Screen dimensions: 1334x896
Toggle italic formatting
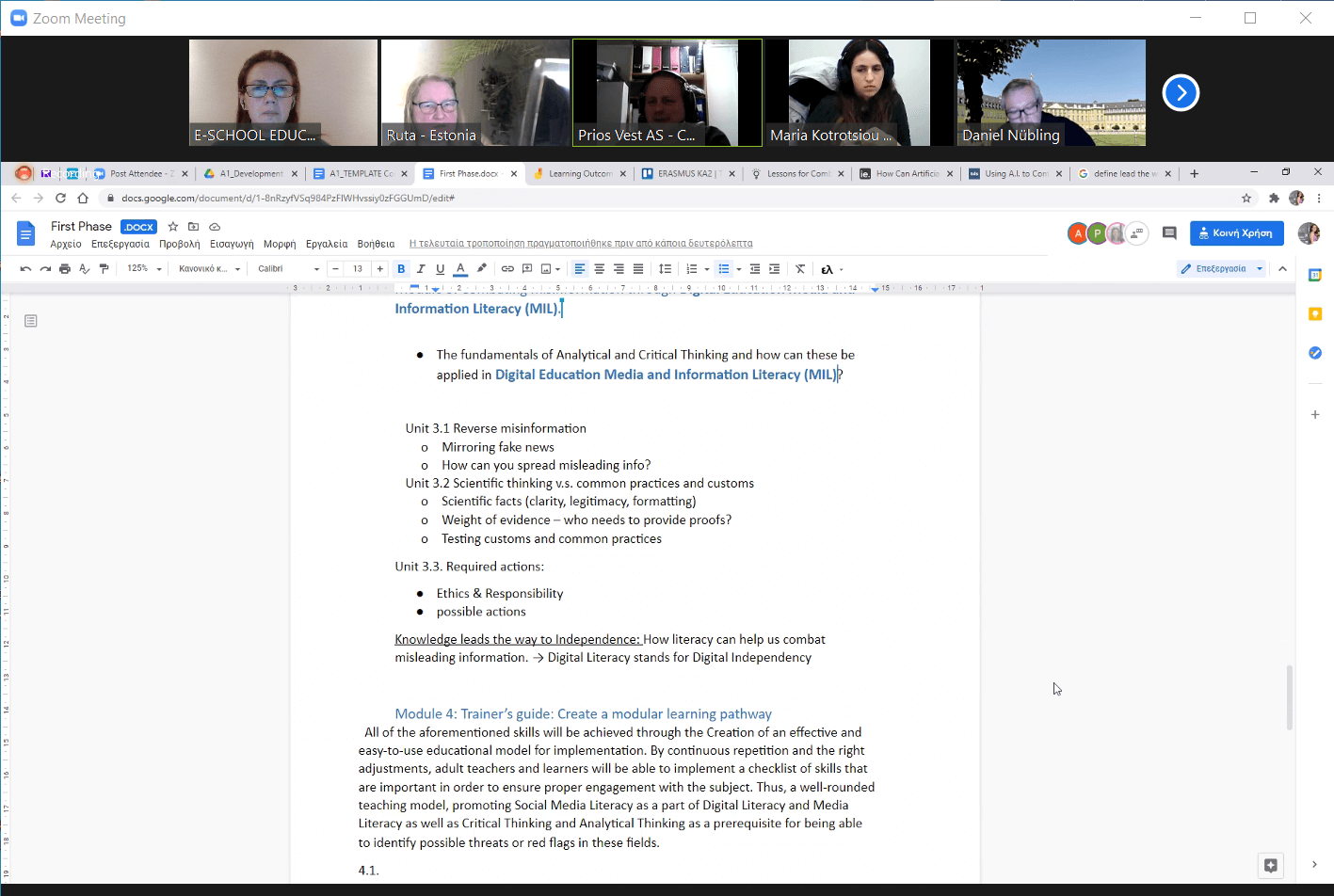(421, 269)
